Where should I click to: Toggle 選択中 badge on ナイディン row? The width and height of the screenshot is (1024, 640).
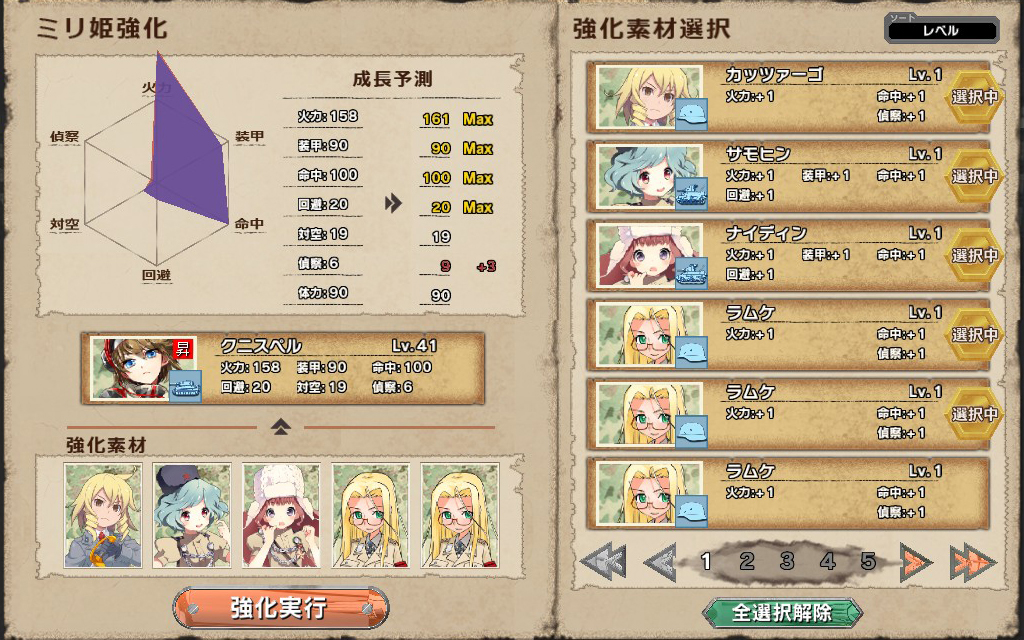974,255
